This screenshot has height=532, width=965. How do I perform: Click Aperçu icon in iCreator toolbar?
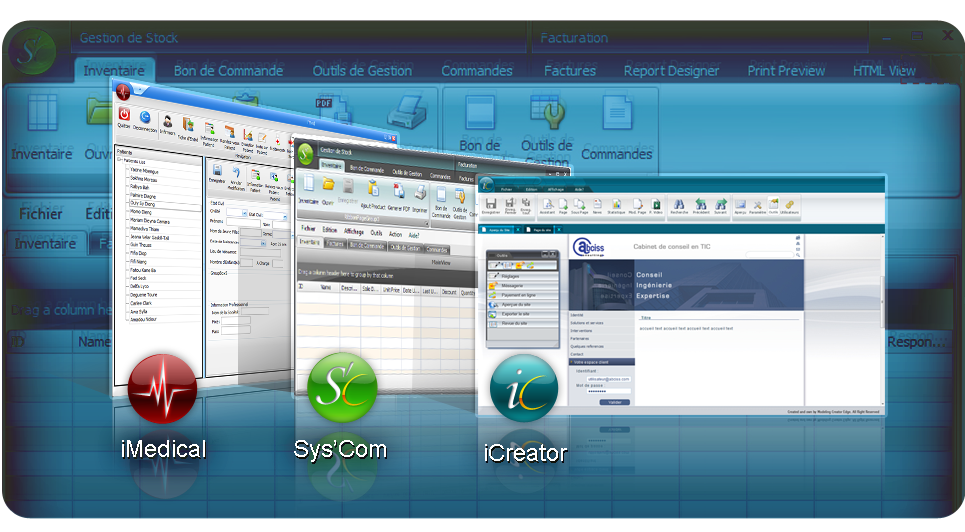(x=740, y=204)
